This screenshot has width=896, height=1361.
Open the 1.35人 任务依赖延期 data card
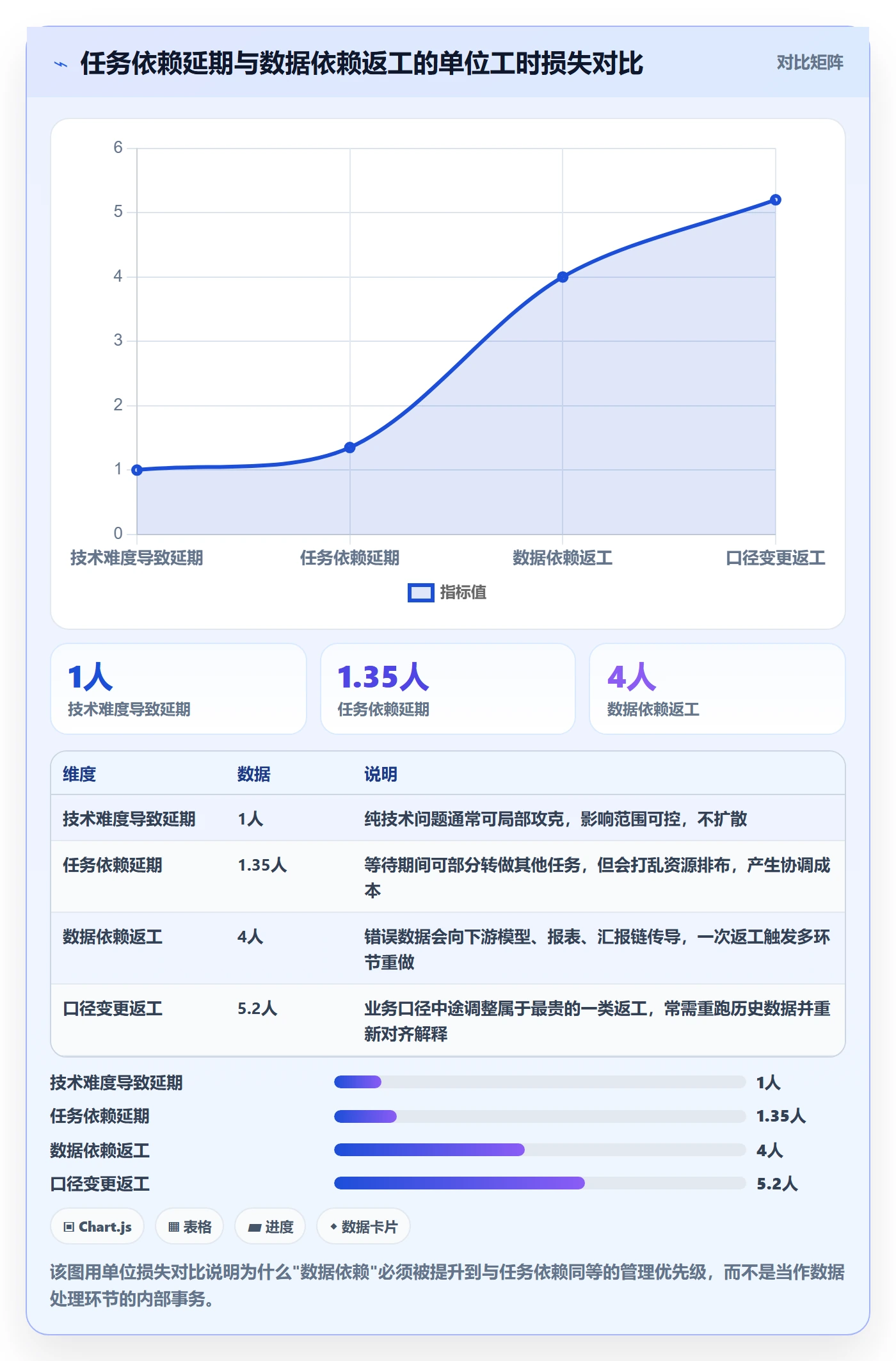click(x=448, y=689)
